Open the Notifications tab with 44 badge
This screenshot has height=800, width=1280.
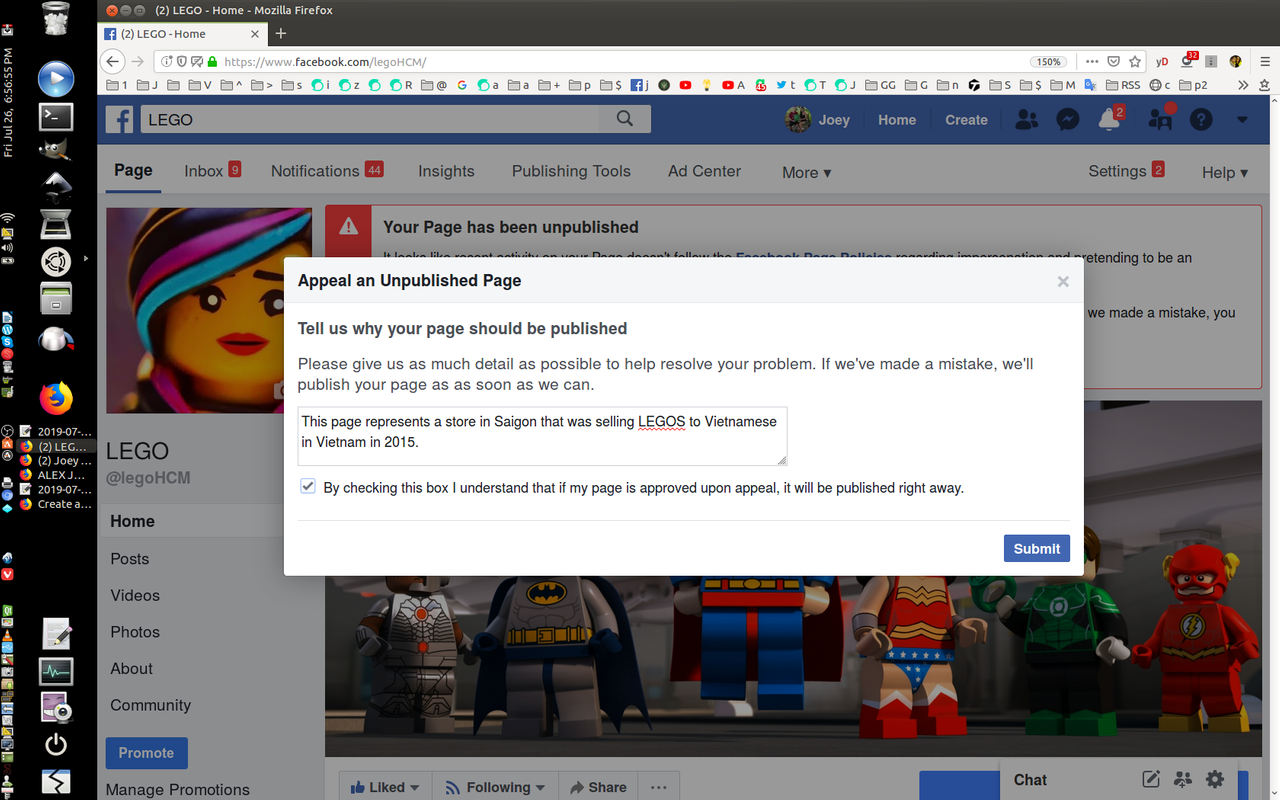point(327,171)
